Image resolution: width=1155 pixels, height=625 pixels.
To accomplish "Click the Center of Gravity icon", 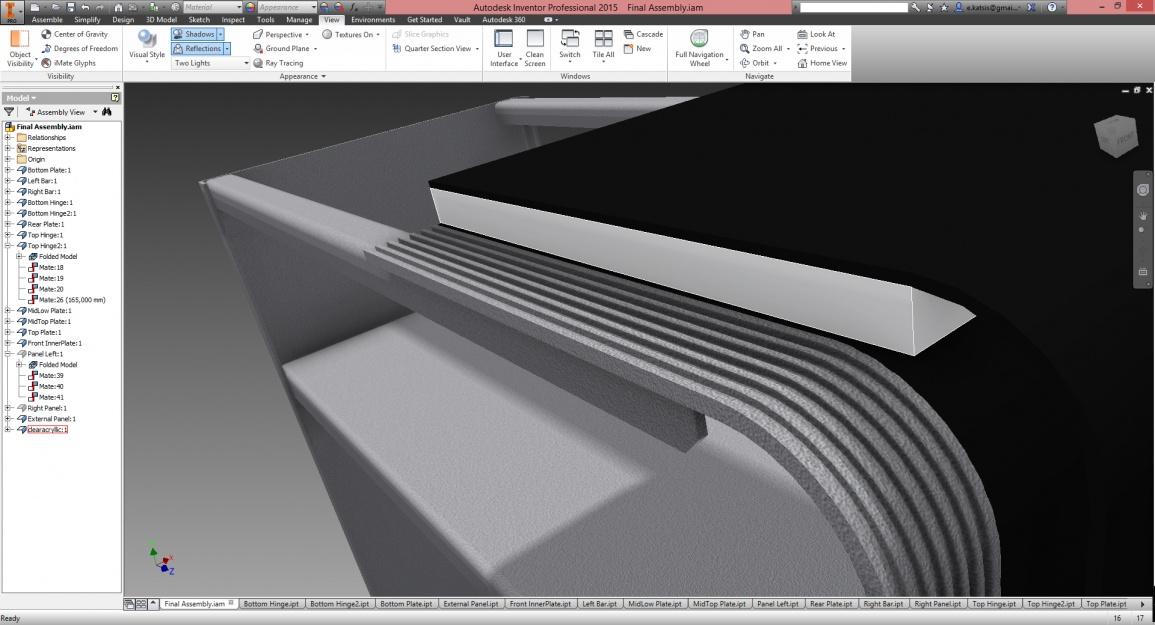I will coord(47,34).
